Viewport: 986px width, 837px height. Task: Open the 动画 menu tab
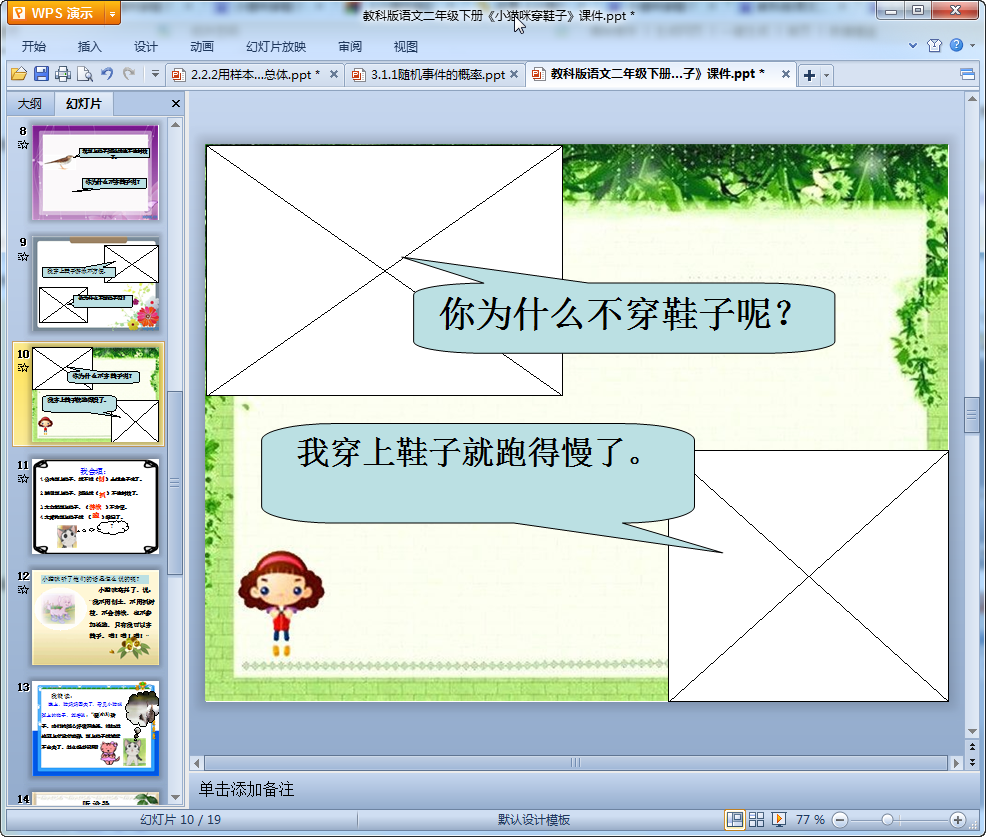(202, 47)
